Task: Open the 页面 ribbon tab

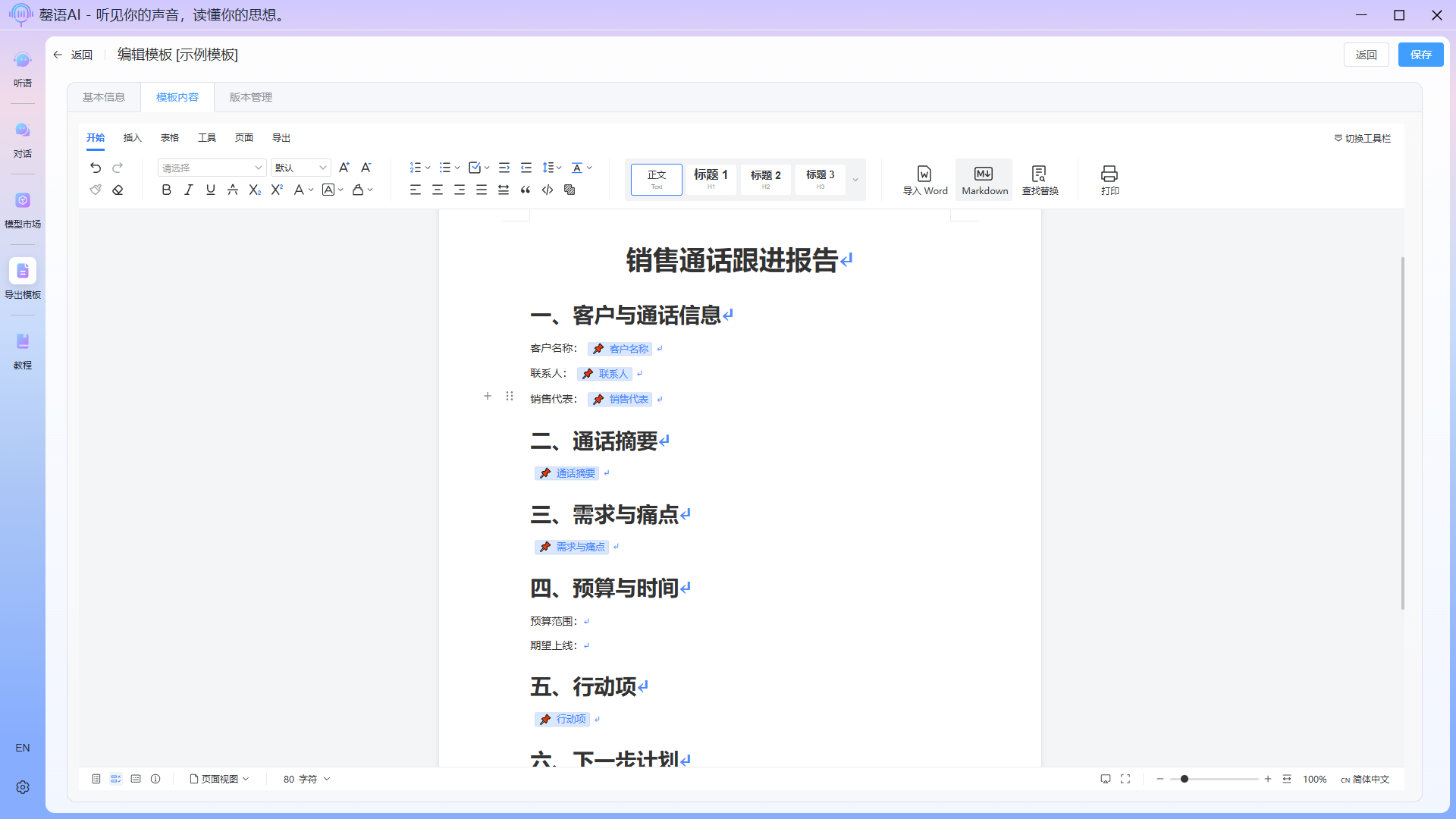Action: point(244,138)
